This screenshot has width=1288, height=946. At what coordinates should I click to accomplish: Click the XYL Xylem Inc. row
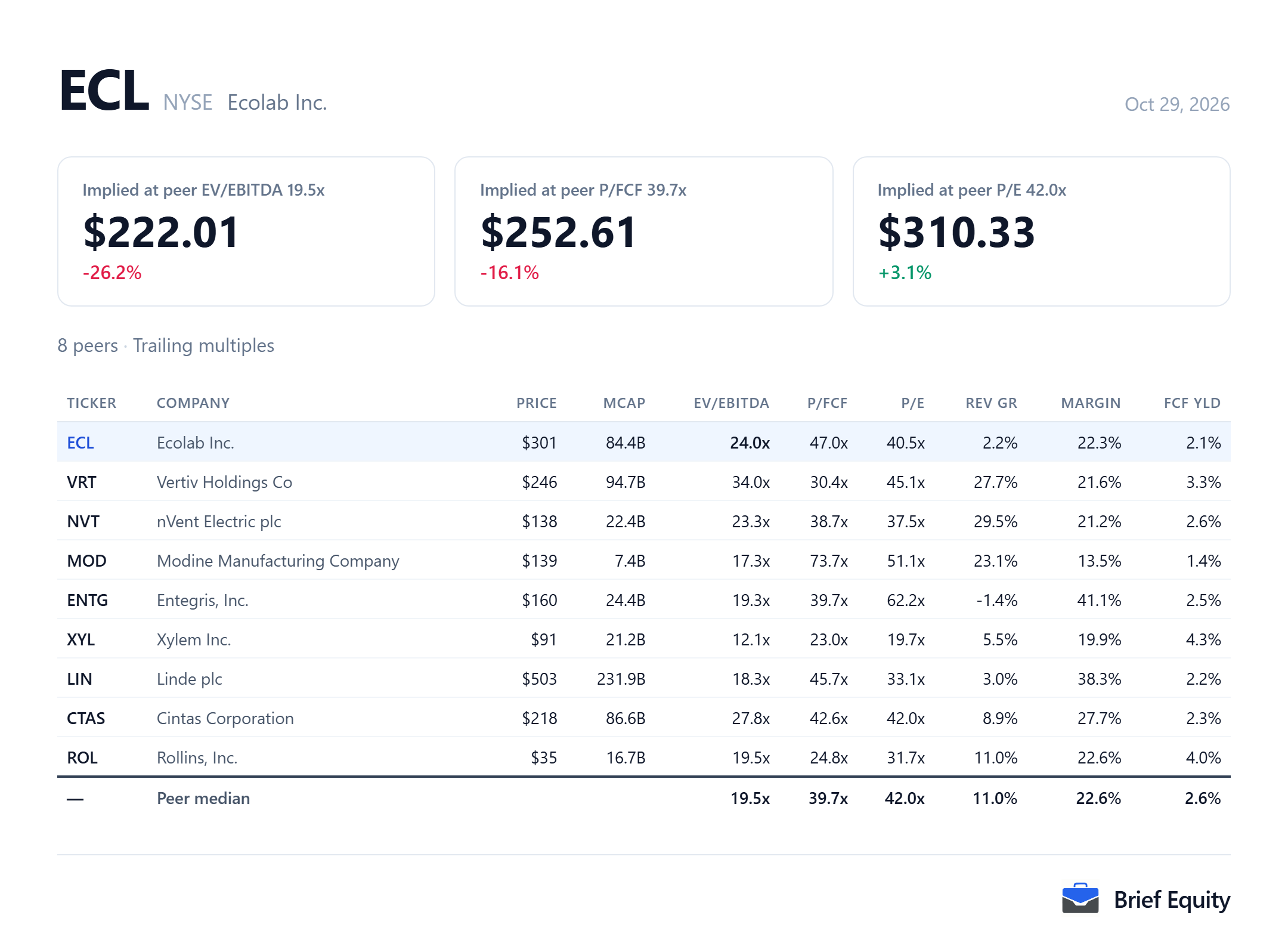pyautogui.click(x=644, y=639)
